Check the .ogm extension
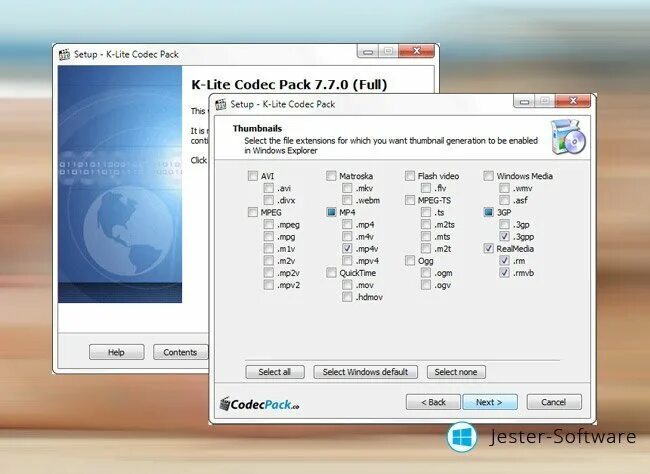Screen dimensions: 650x474 [426, 272]
